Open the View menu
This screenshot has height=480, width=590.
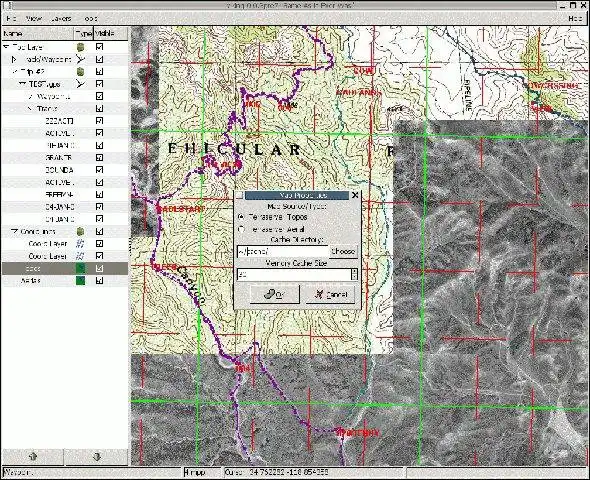[x=33, y=18]
